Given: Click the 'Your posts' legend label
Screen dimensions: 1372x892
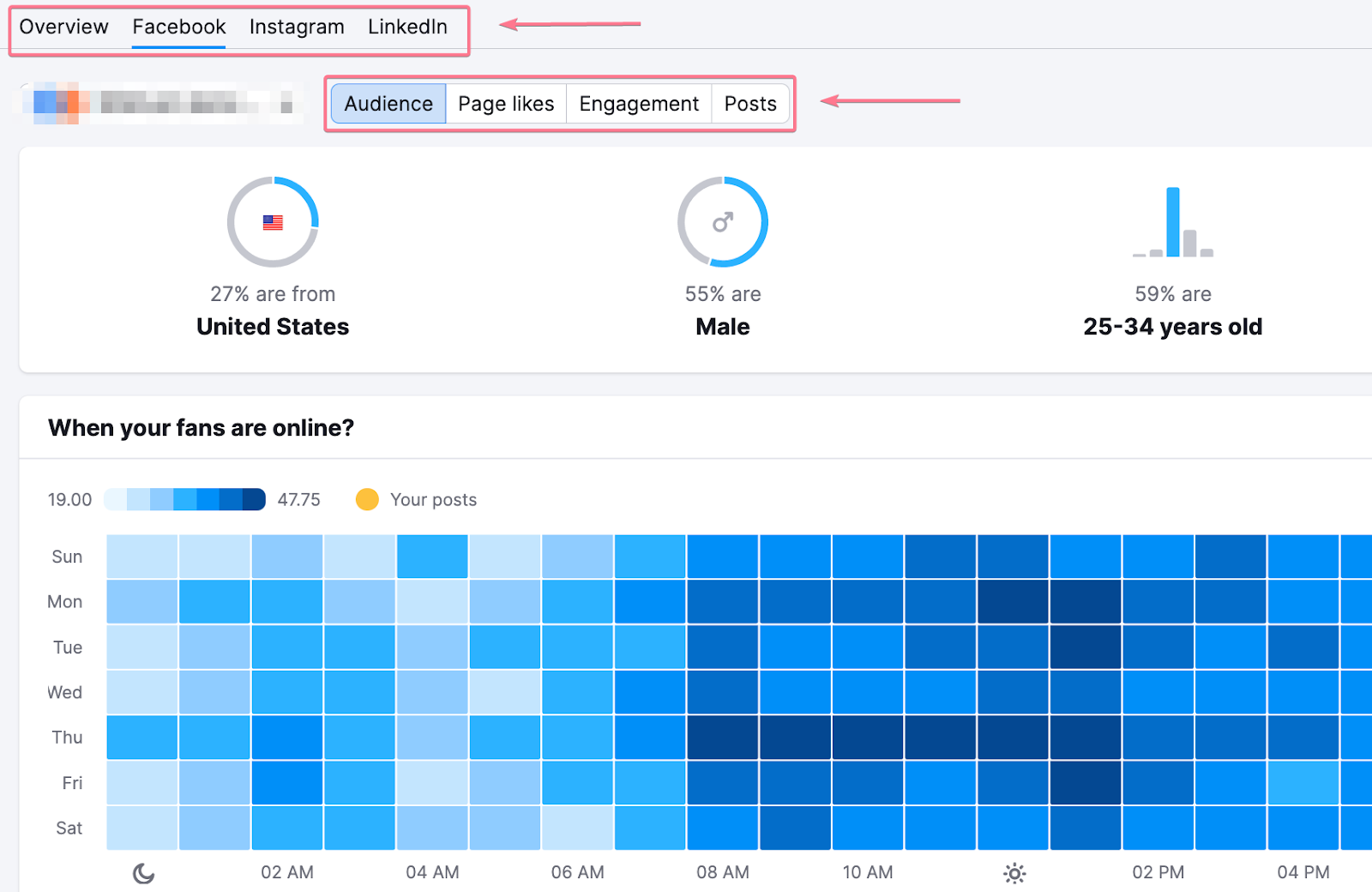Looking at the screenshot, I should 433,499.
